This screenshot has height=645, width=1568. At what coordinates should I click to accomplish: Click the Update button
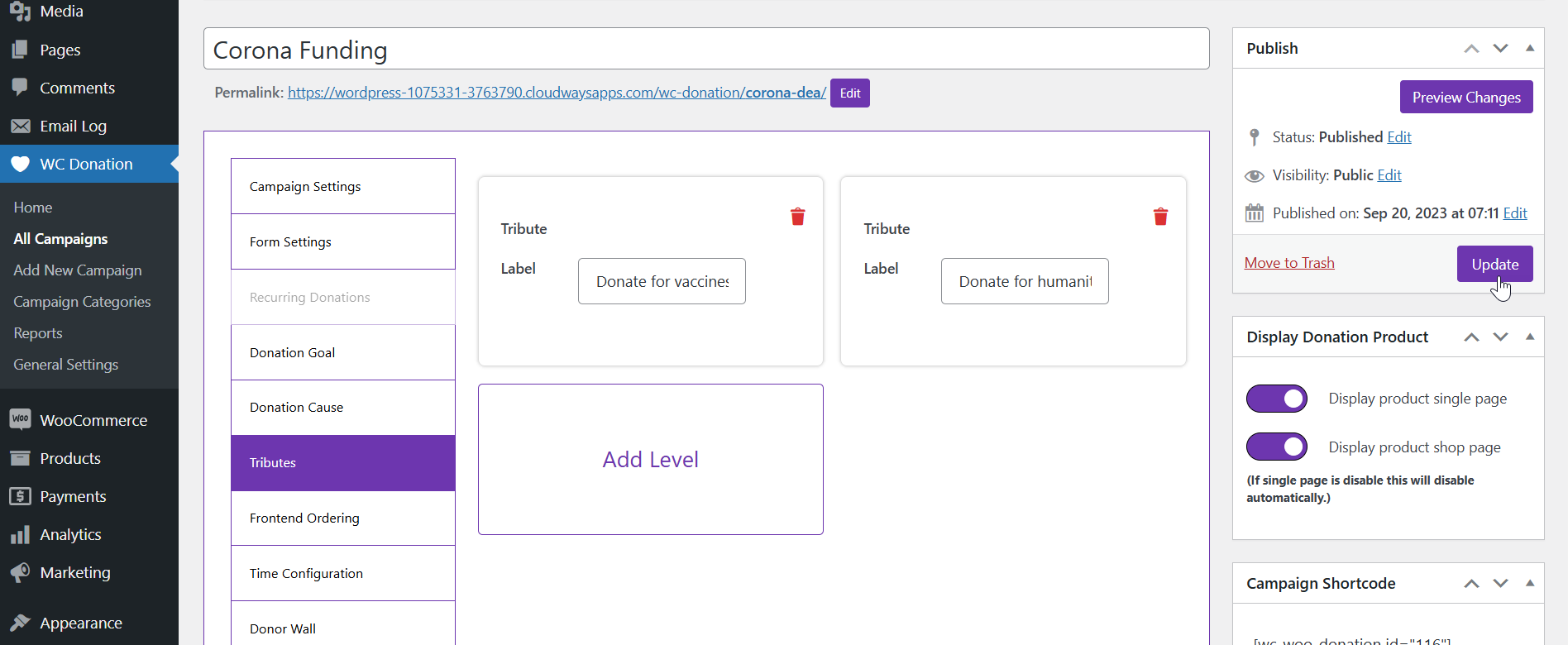1494,264
